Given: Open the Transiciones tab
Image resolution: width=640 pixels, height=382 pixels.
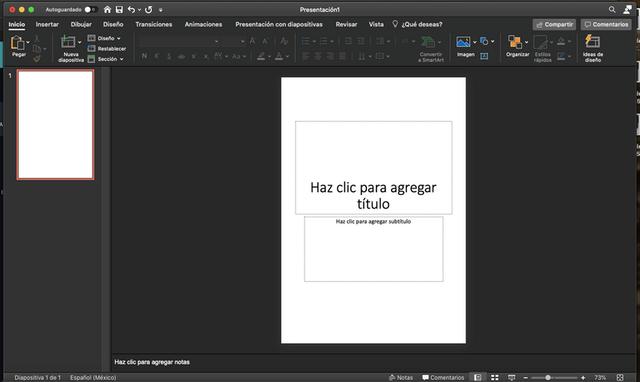Looking at the screenshot, I should [x=153, y=24].
